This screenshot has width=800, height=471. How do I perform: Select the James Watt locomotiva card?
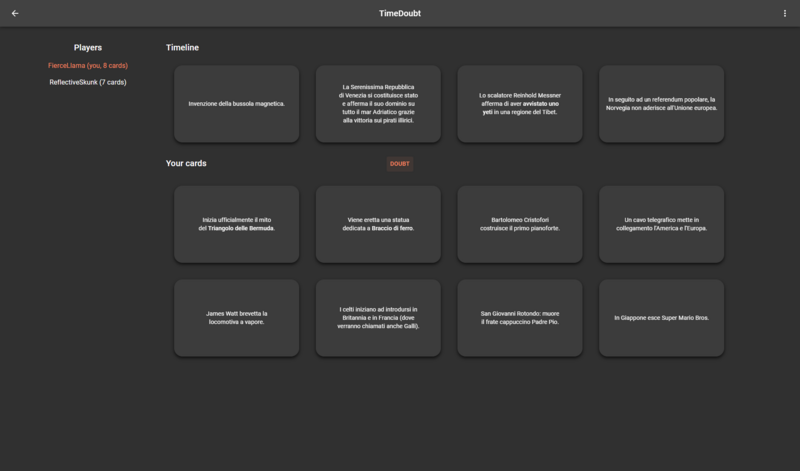pos(236,318)
